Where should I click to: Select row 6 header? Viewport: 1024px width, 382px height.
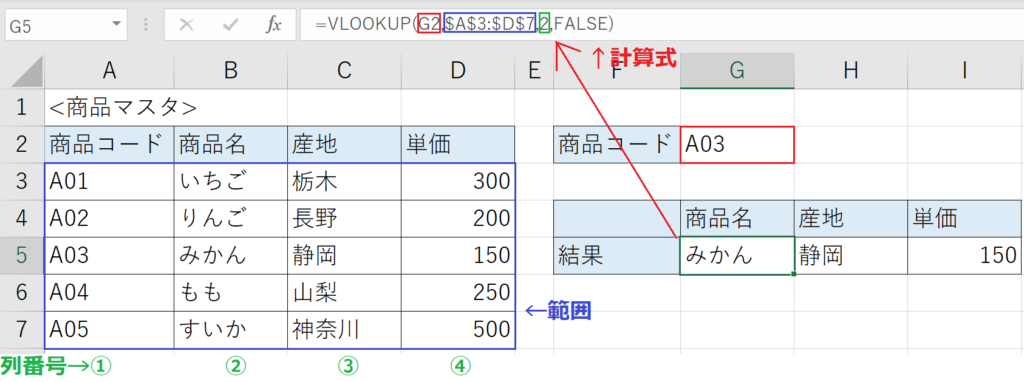point(22,293)
